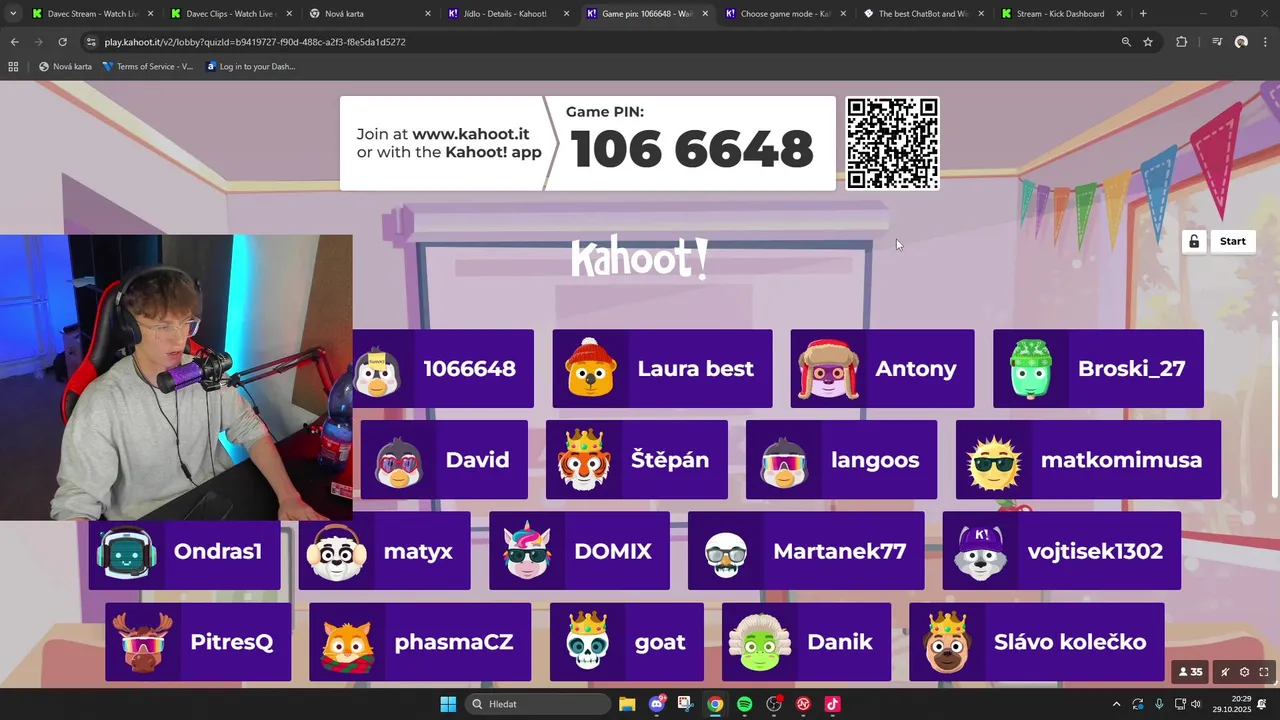Image resolution: width=1280 pixels, height=720 pixels.
Task: Bookmark this page with star icon
Action: click(x=1148, y=42)
